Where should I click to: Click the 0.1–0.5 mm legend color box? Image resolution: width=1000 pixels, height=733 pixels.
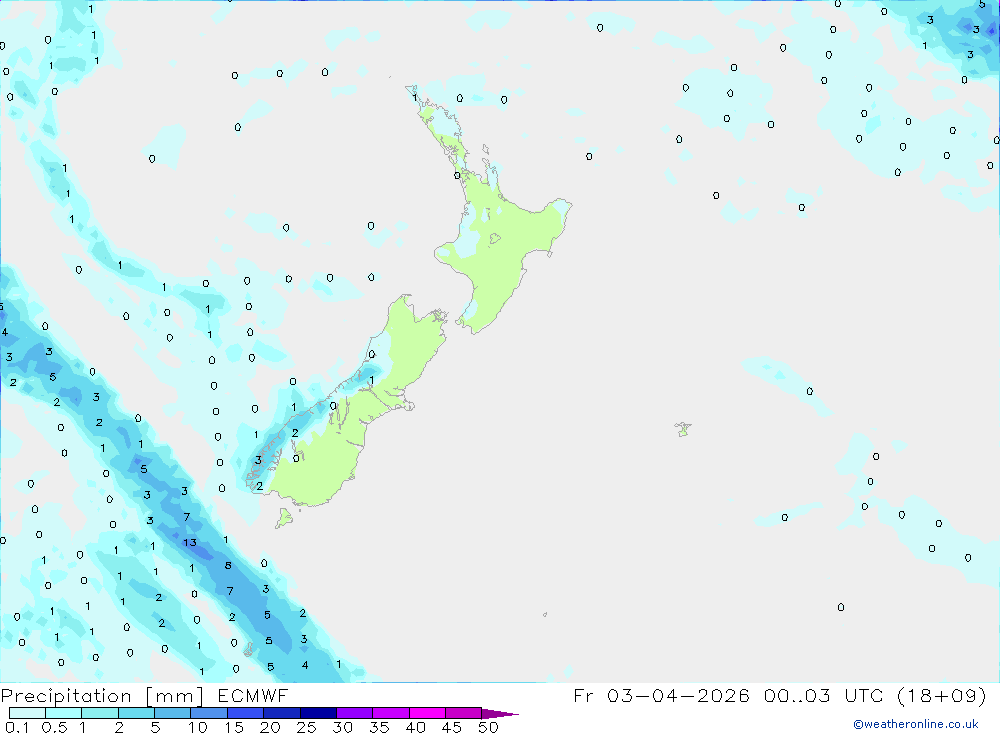(x=27, y=713)
